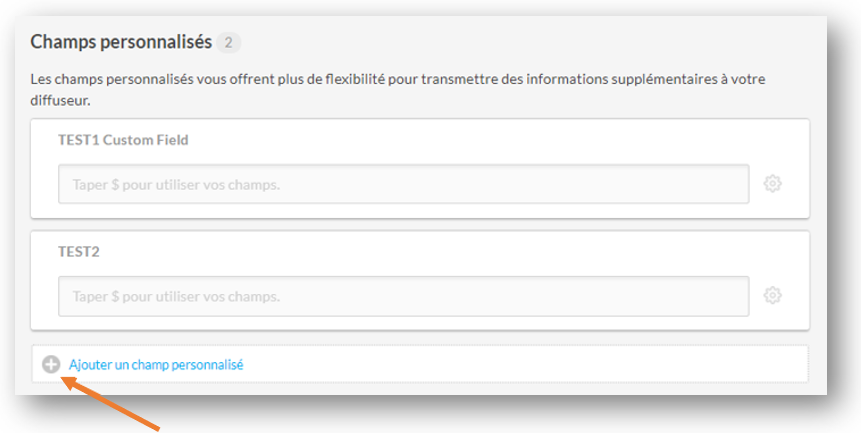
Task: Click empty area of add-field row
Action: point(550,365)
